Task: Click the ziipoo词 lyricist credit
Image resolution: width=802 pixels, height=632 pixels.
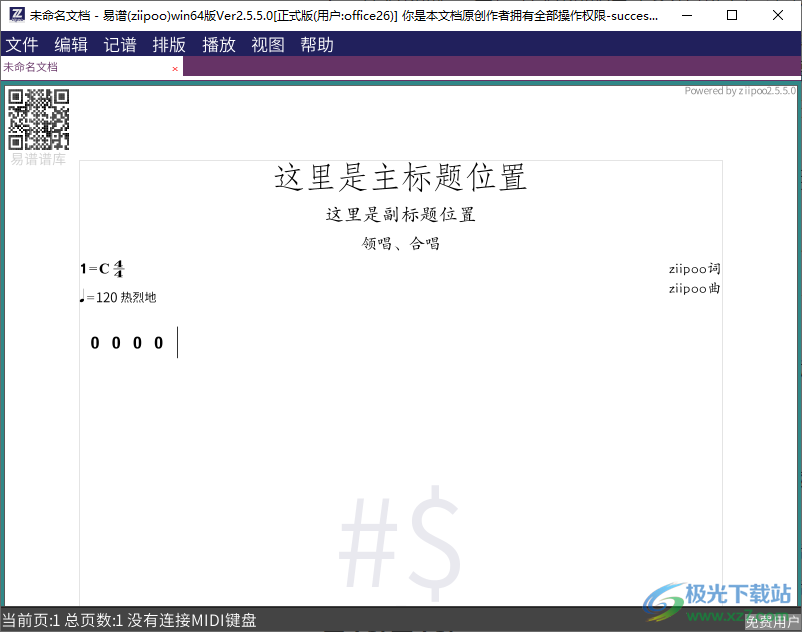Action: click(x=694, y=268)
